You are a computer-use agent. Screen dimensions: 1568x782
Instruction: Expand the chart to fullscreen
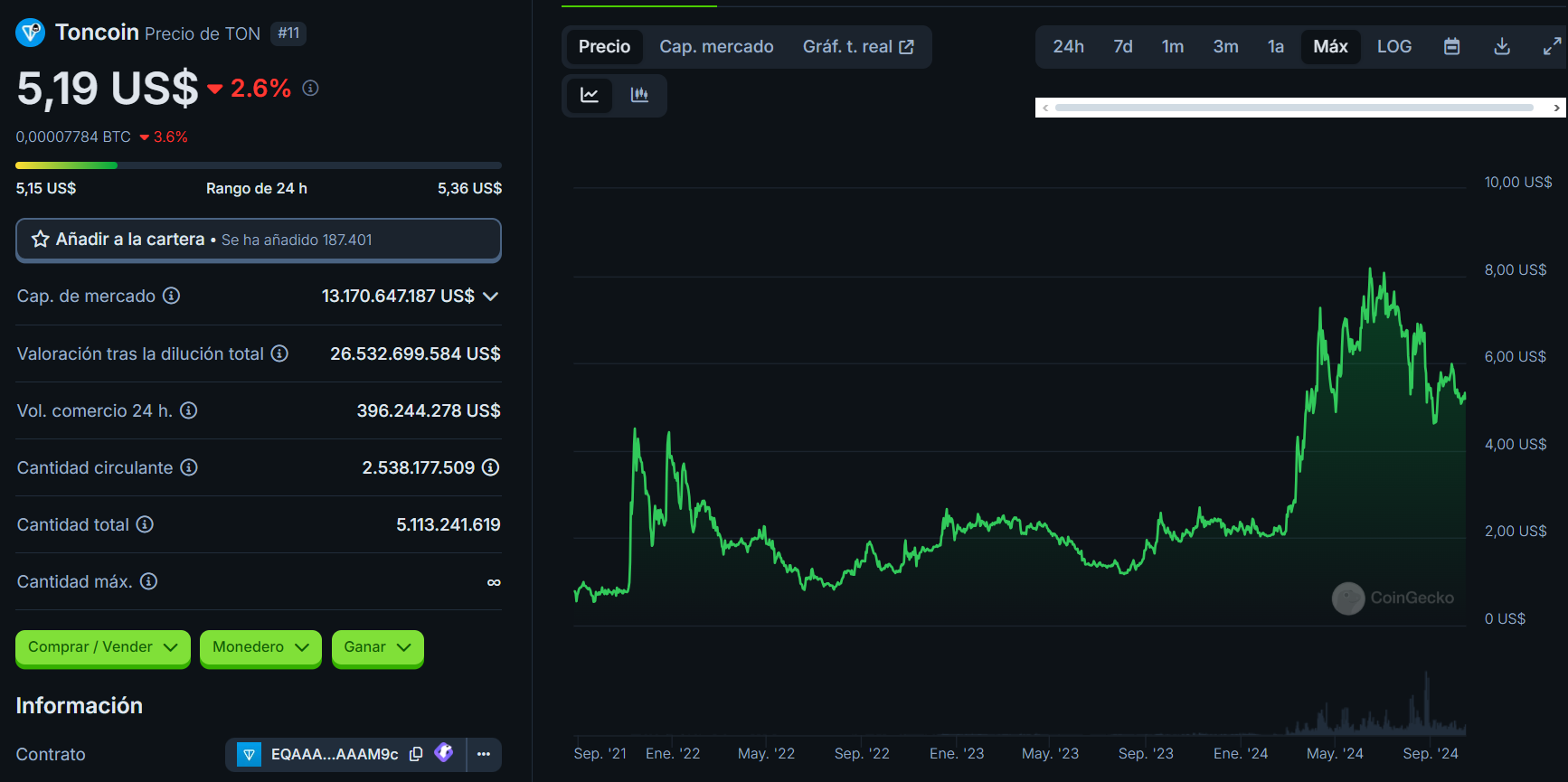pyautogui.click(x=1552, y=46)
